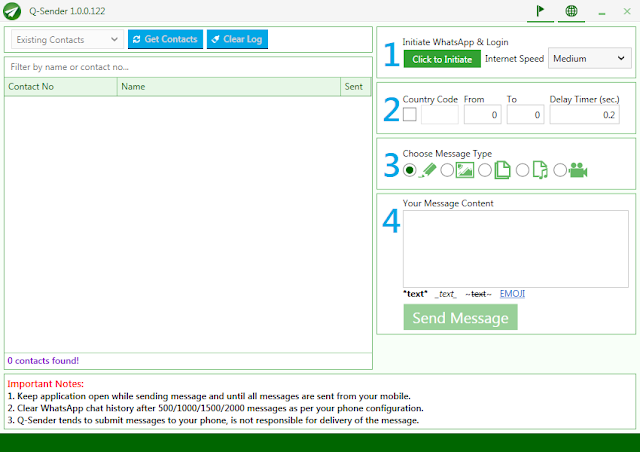The width and height of the screenshot is (640, 452).
Task: Click the Q-Sender paper plane logo
Action: pyautogui.click(x=12, y=11)
